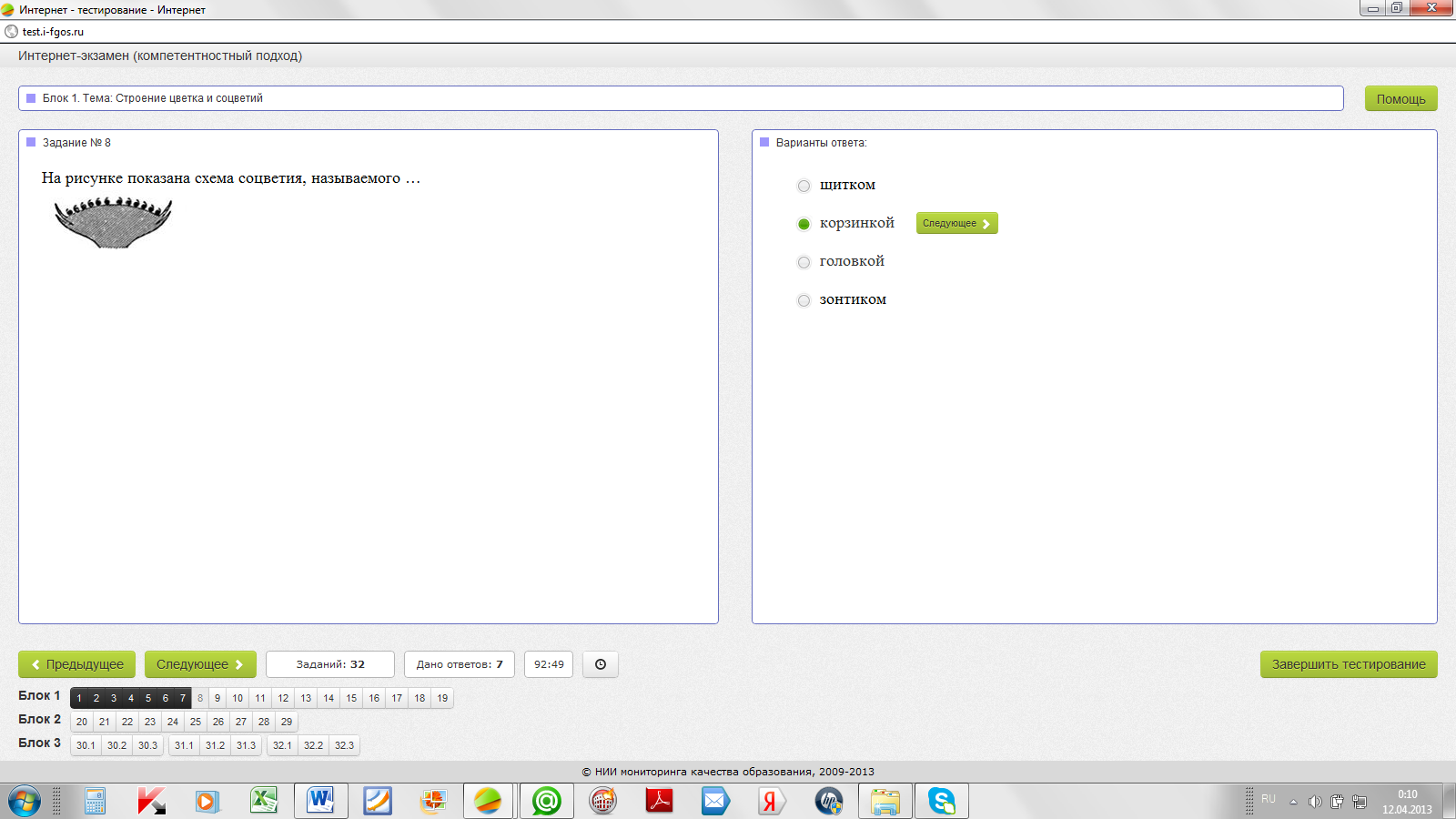Image resolution: width=1456 pixels, height=819 pixels.
Task: Click the Блок 1 topic header bar
Action: click(x=681, y=98)
